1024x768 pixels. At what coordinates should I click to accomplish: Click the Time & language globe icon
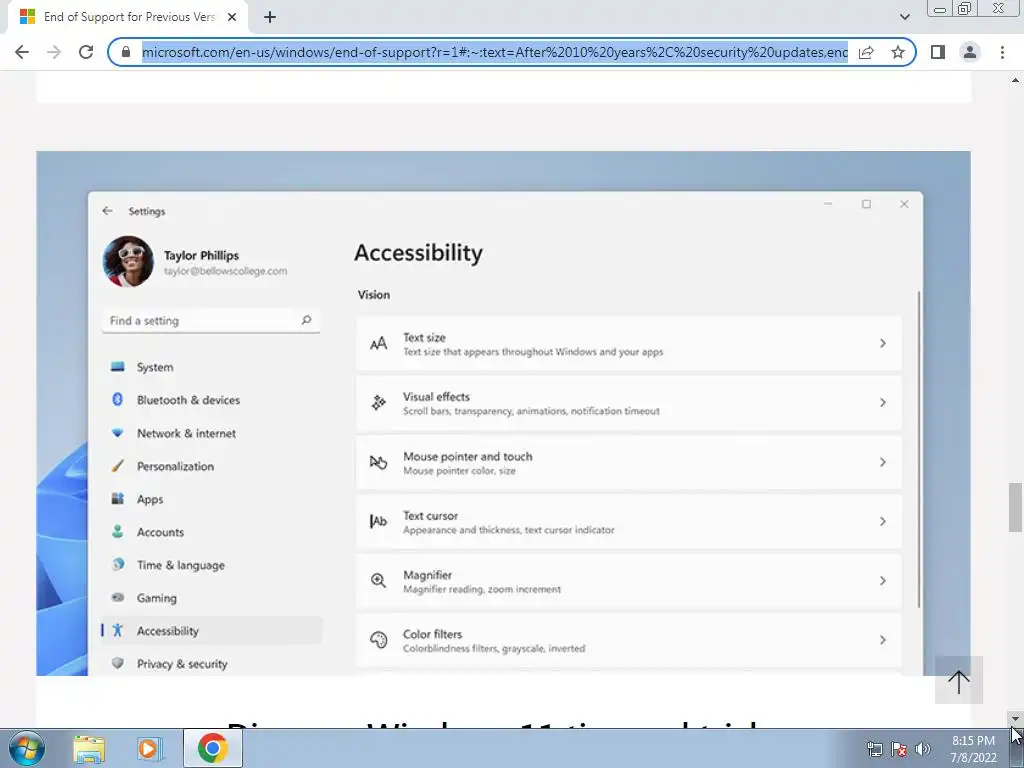118,564
